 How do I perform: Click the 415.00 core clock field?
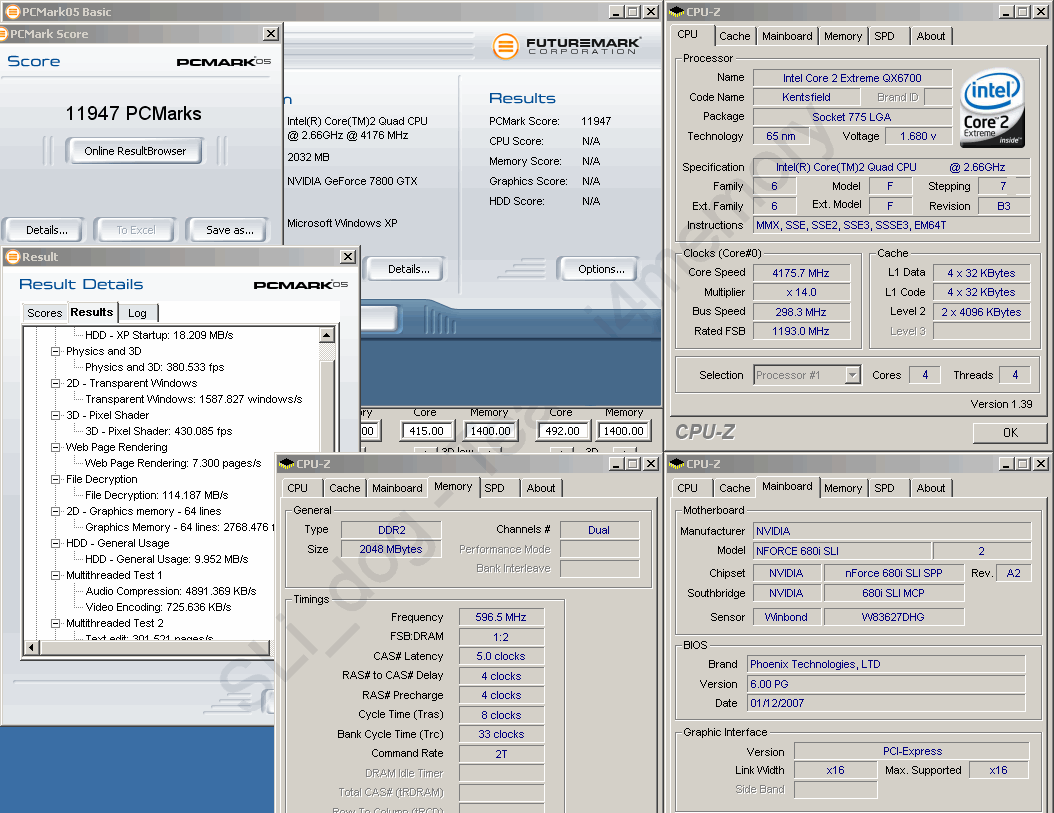426,431
